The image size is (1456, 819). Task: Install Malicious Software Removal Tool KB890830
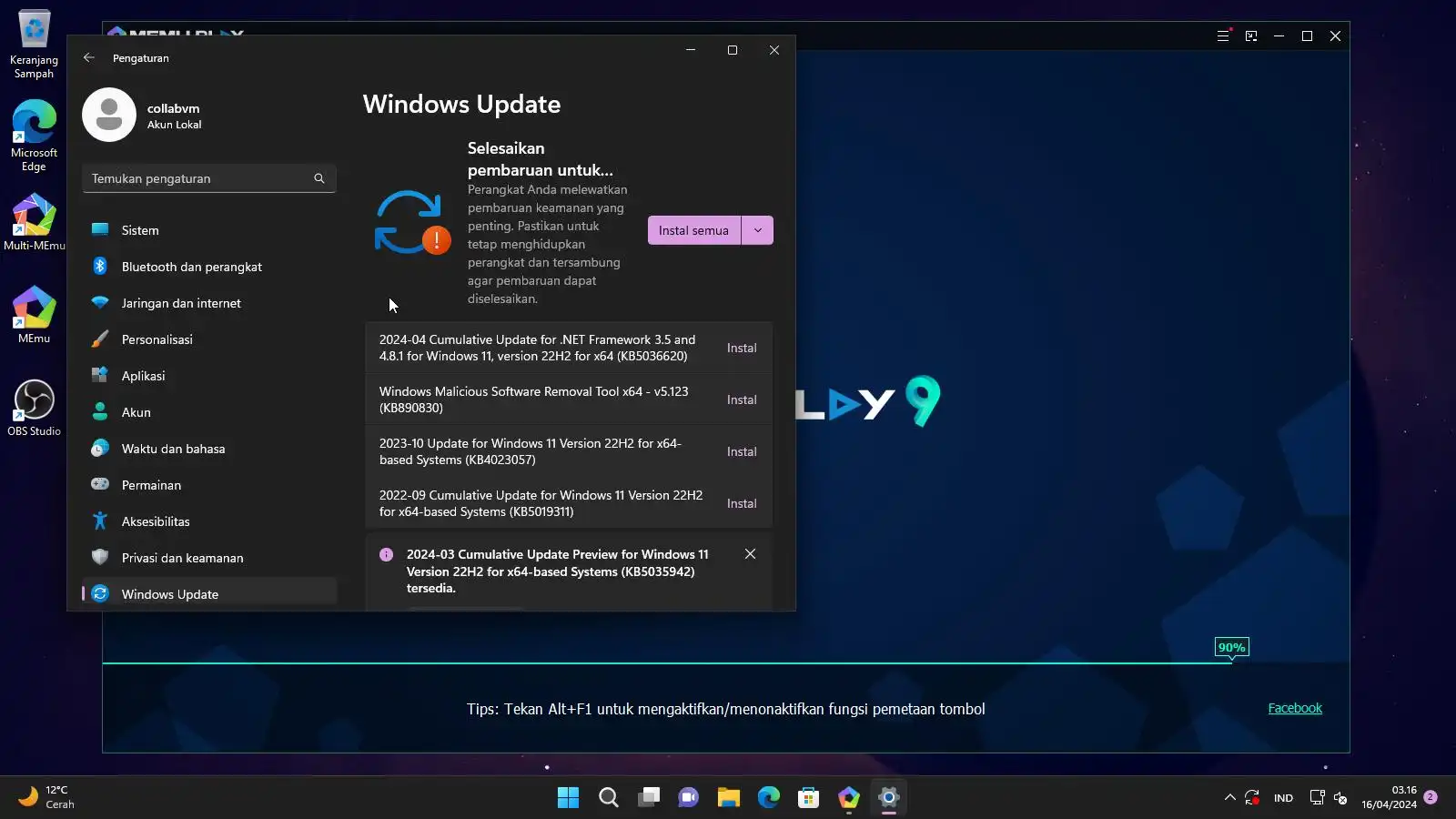click(x=742, y=399)
